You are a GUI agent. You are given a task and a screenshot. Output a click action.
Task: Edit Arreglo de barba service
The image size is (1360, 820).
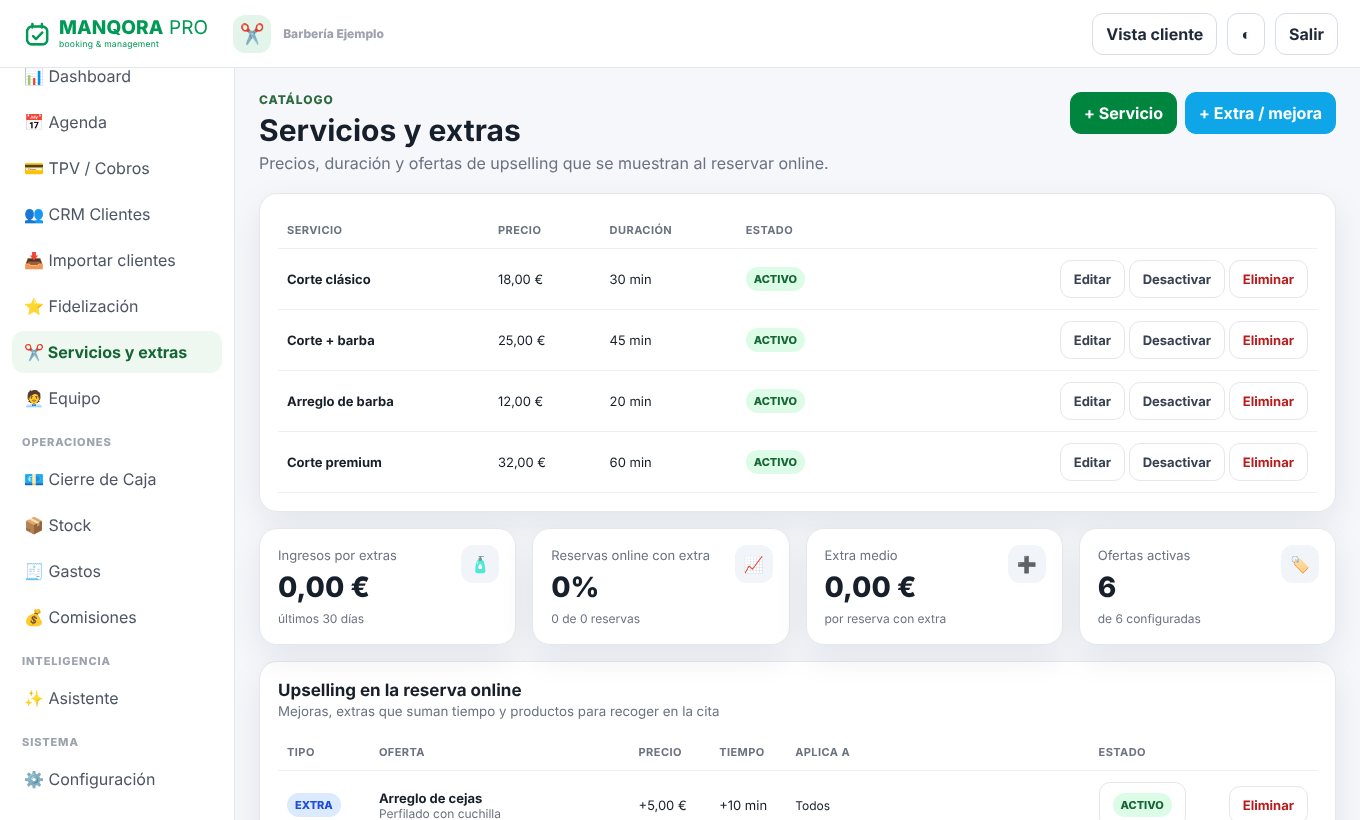pyautogui.click(x=1092, y=401)
